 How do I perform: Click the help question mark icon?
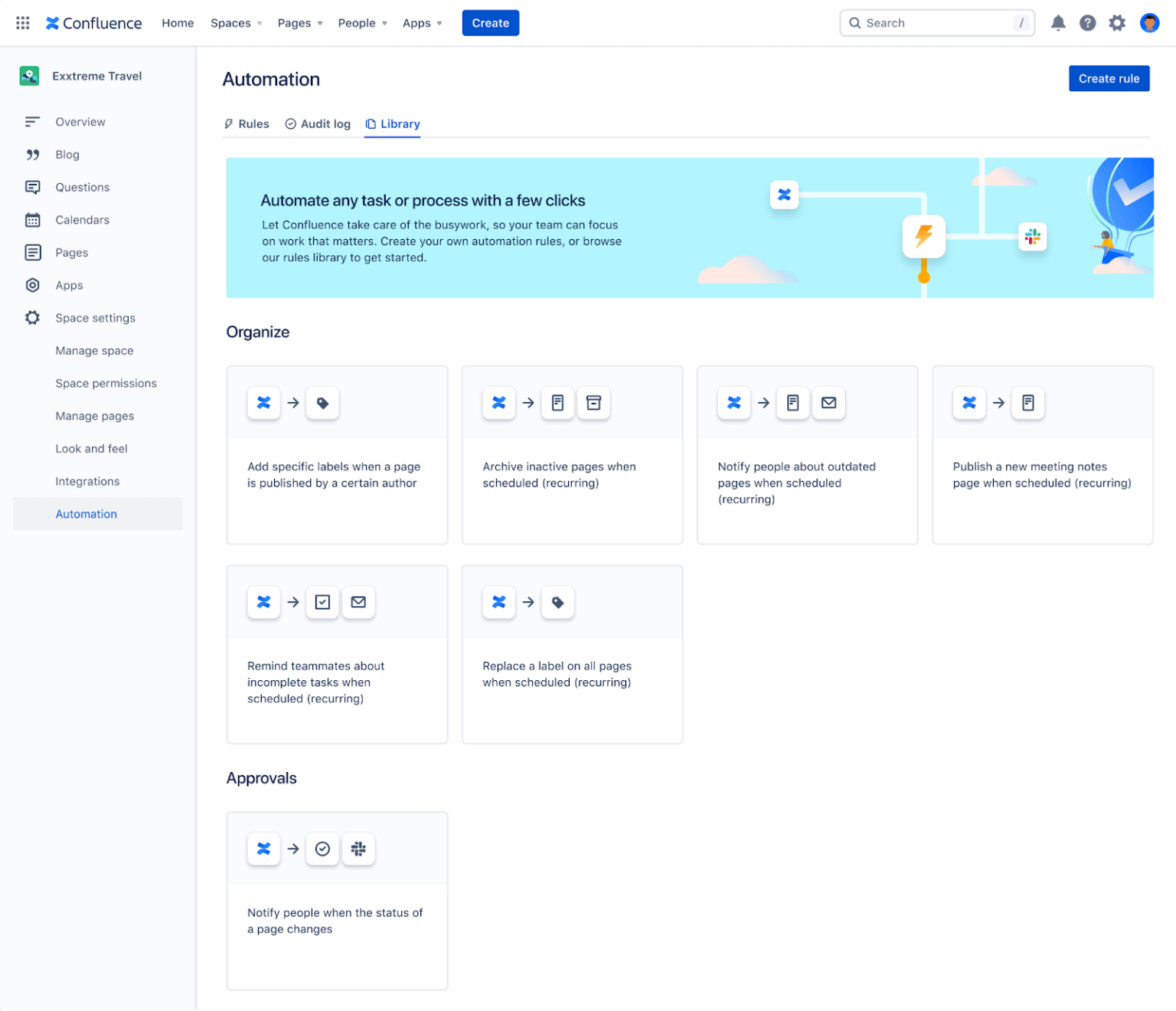[x=1087, y=22]
